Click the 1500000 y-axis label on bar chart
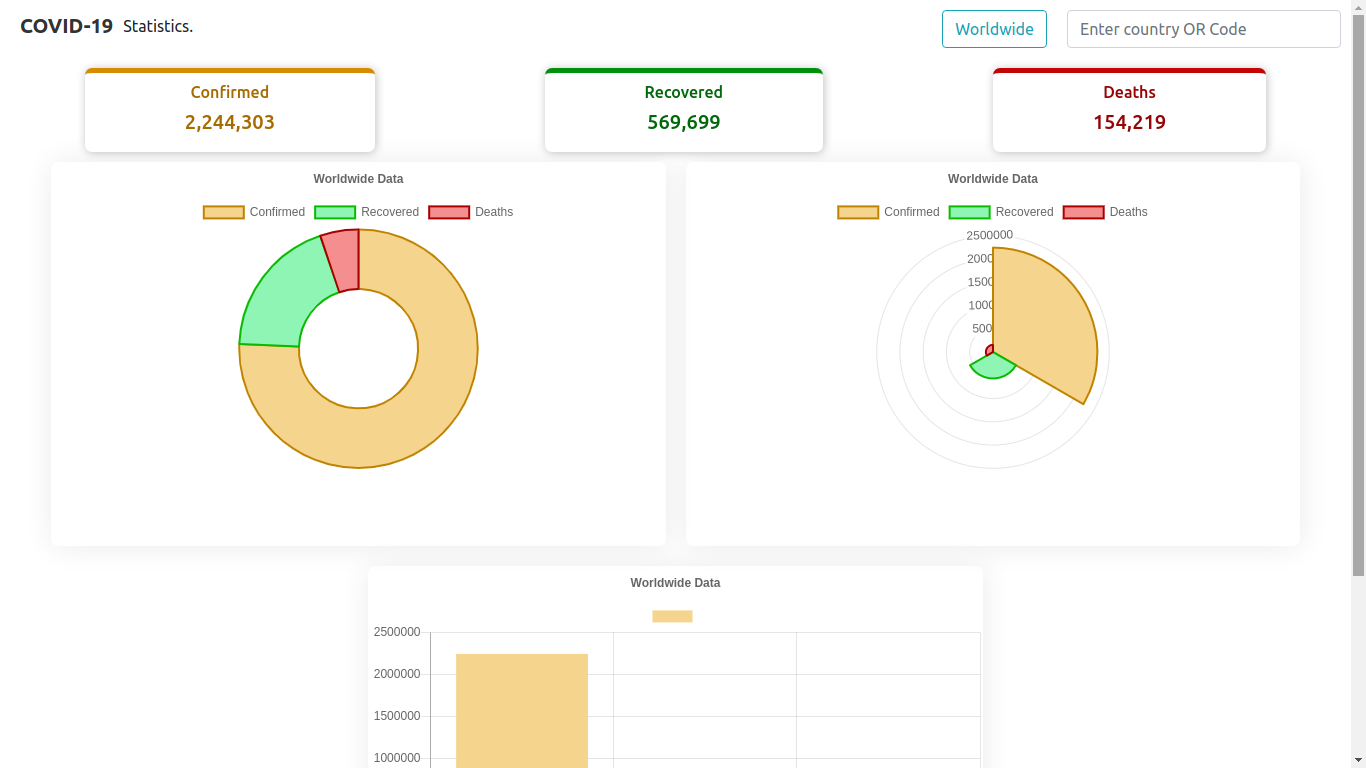1366x768 pixels. (x=397, y=716)
